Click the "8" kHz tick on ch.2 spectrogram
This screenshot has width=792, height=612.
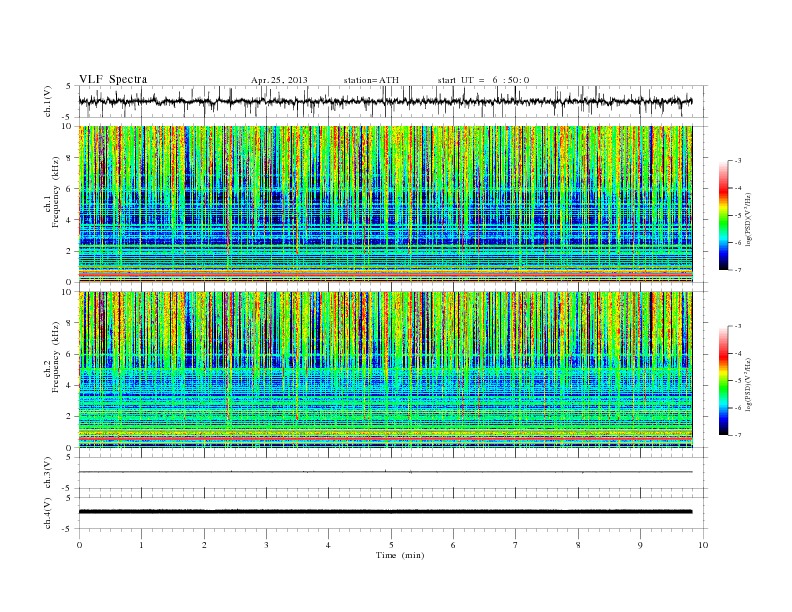pos(69,323)
